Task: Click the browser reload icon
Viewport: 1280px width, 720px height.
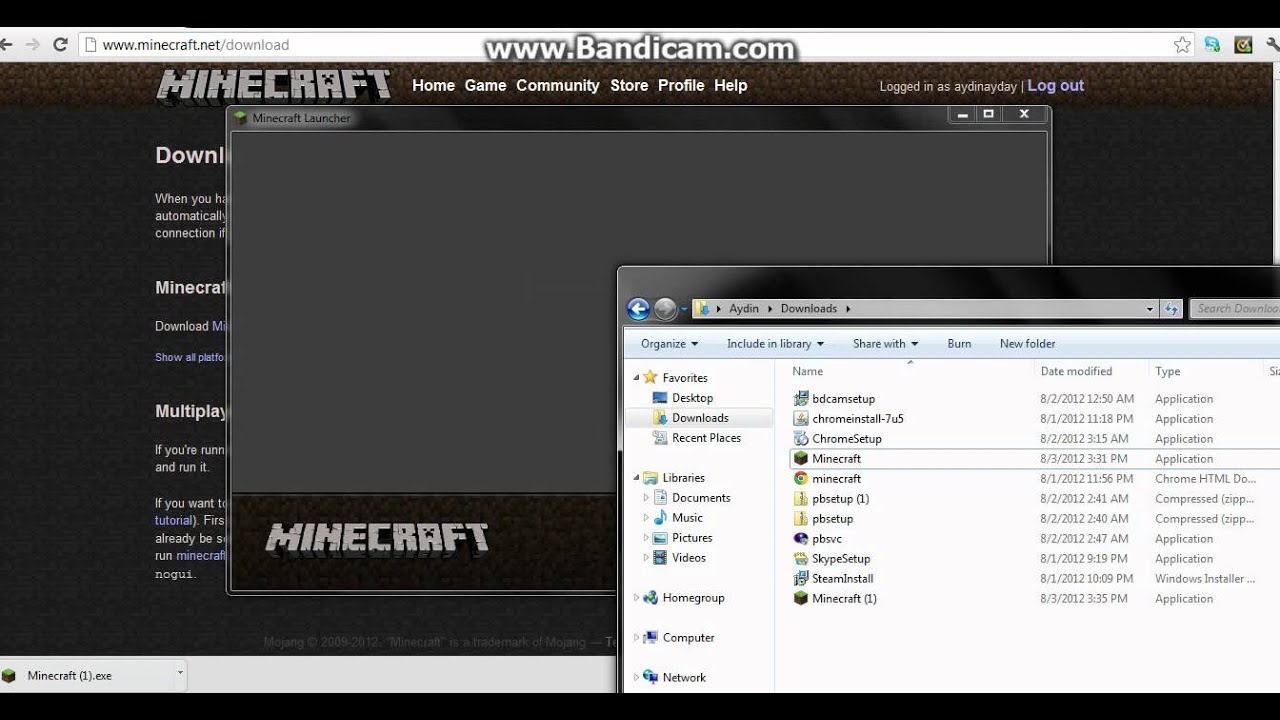Action: tap(60, 45)
